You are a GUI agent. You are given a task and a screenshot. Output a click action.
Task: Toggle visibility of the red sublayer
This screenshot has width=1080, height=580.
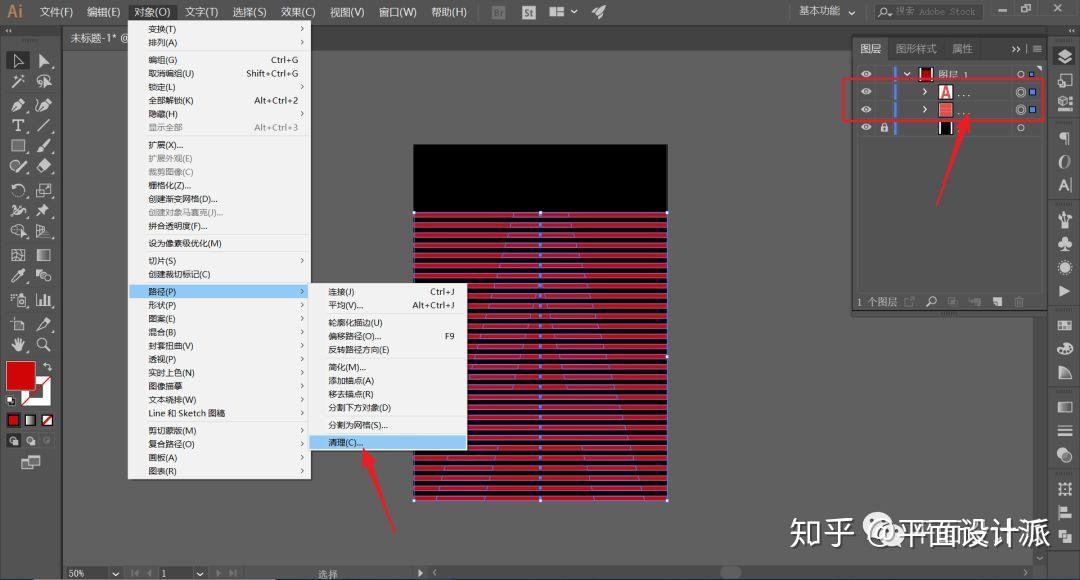866,110
